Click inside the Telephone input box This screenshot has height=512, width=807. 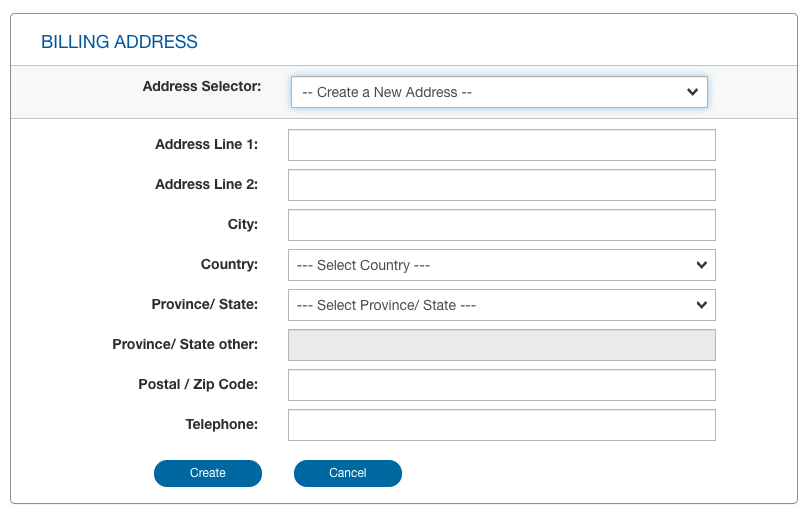point(501,425)
